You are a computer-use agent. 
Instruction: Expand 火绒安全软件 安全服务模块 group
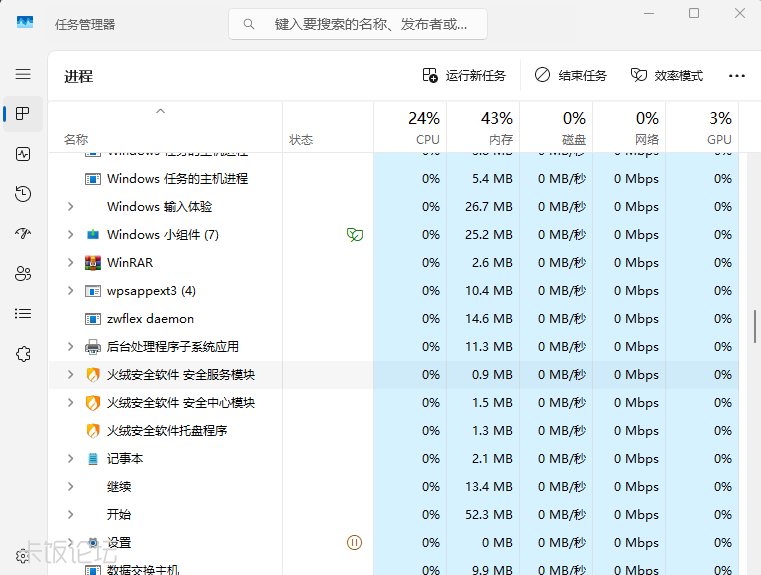[70, 375]
